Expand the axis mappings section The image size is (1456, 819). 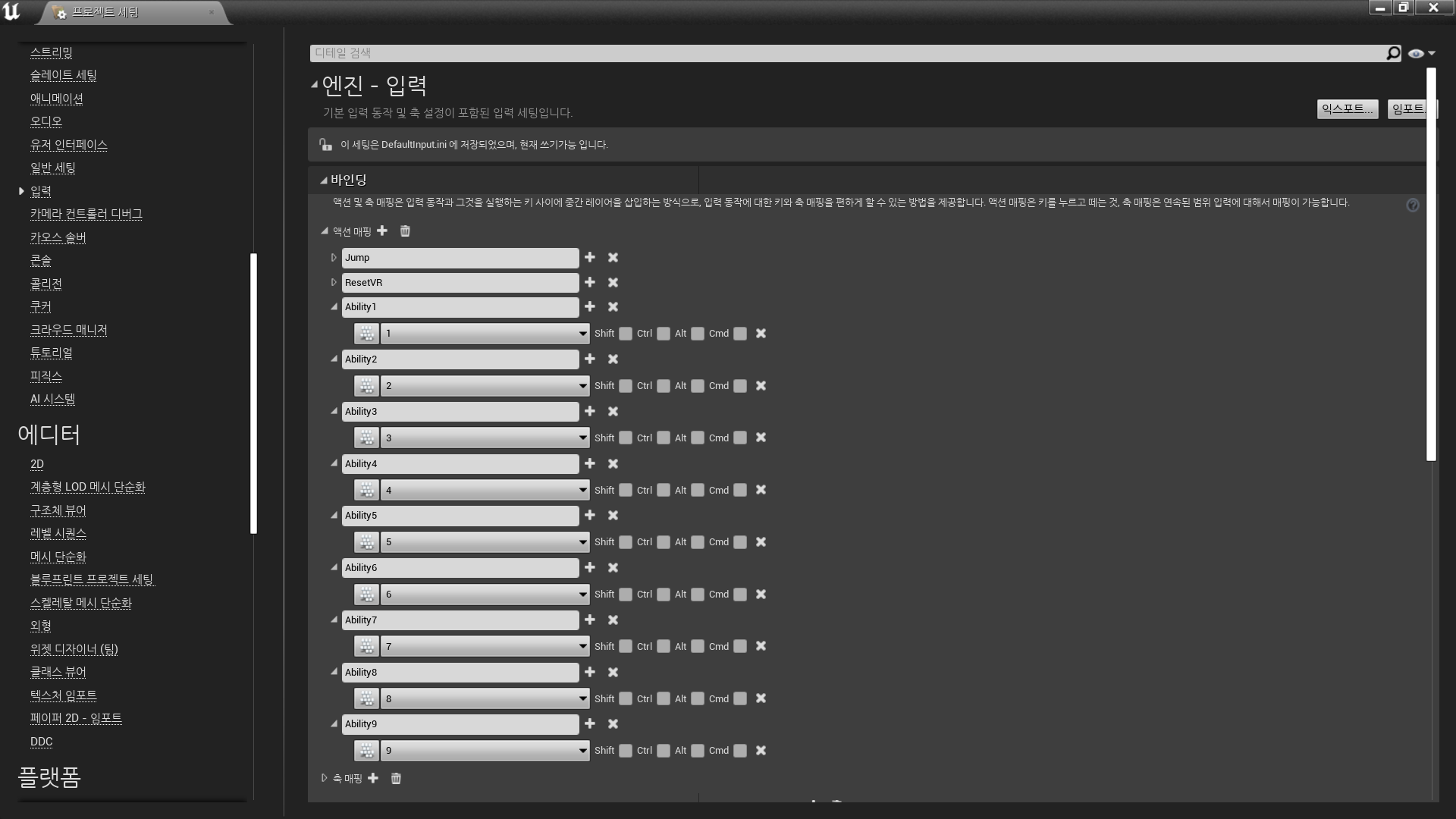click(325, 778)
